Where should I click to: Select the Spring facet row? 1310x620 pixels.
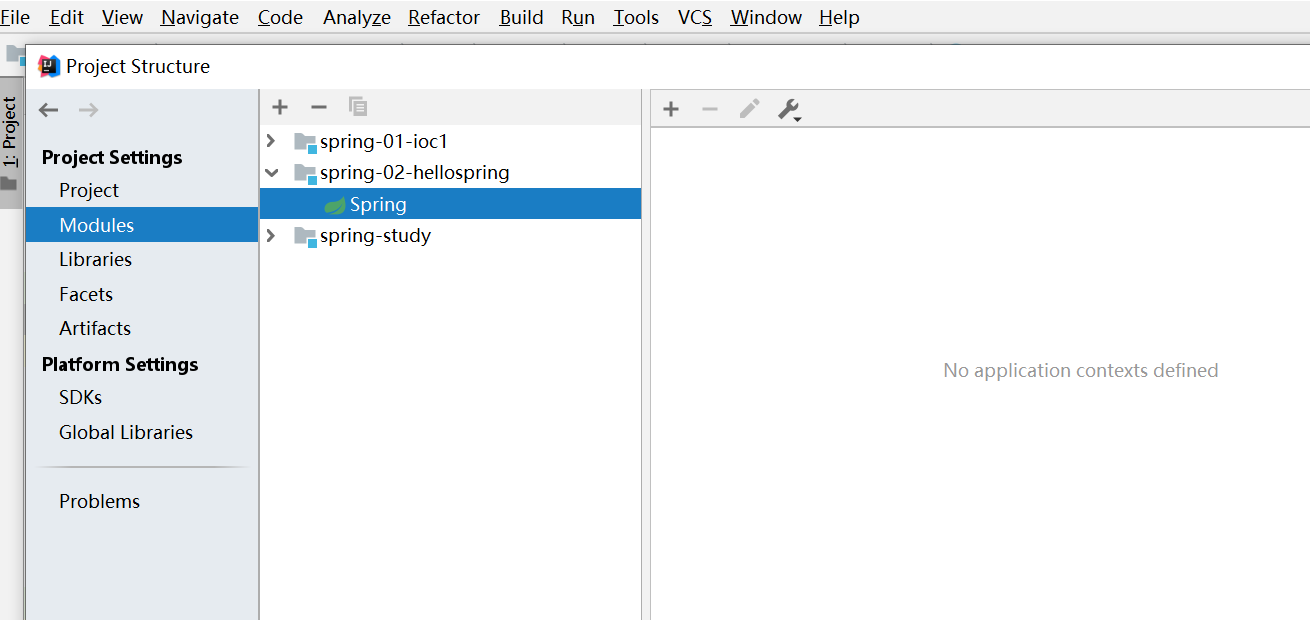(450, 204)
